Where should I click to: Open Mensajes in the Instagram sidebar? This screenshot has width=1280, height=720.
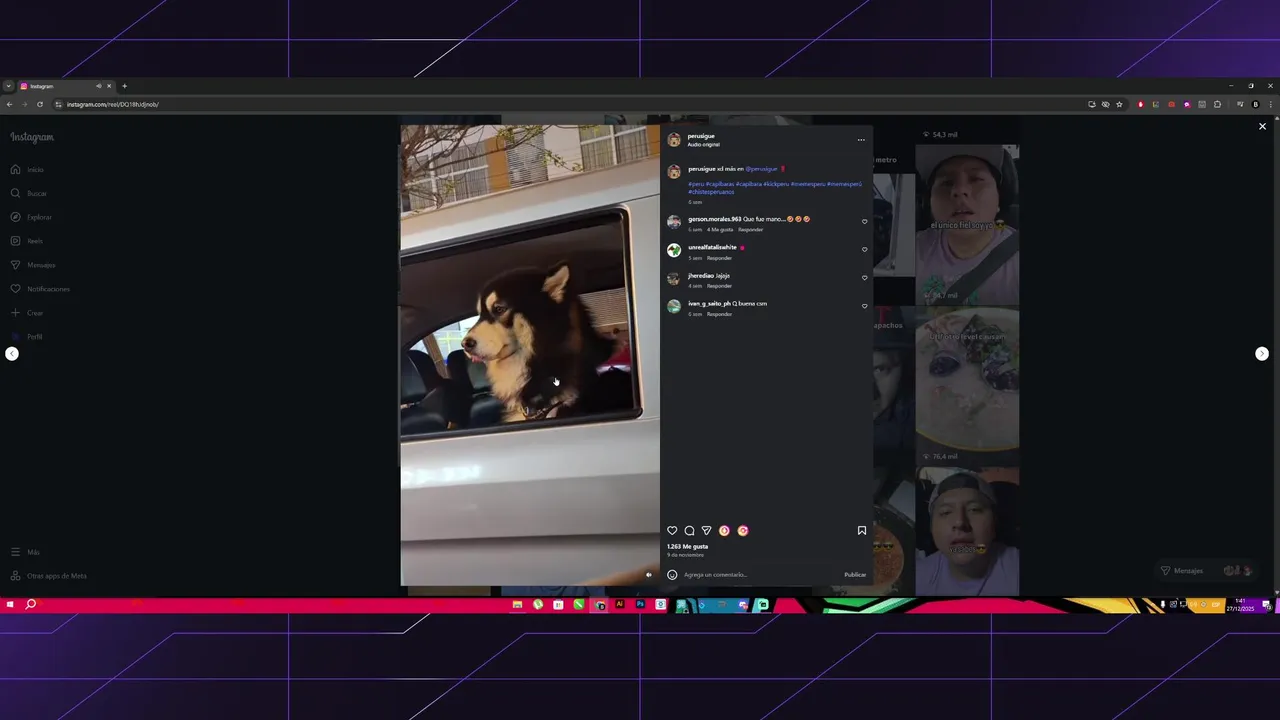(x=33, y=266)
